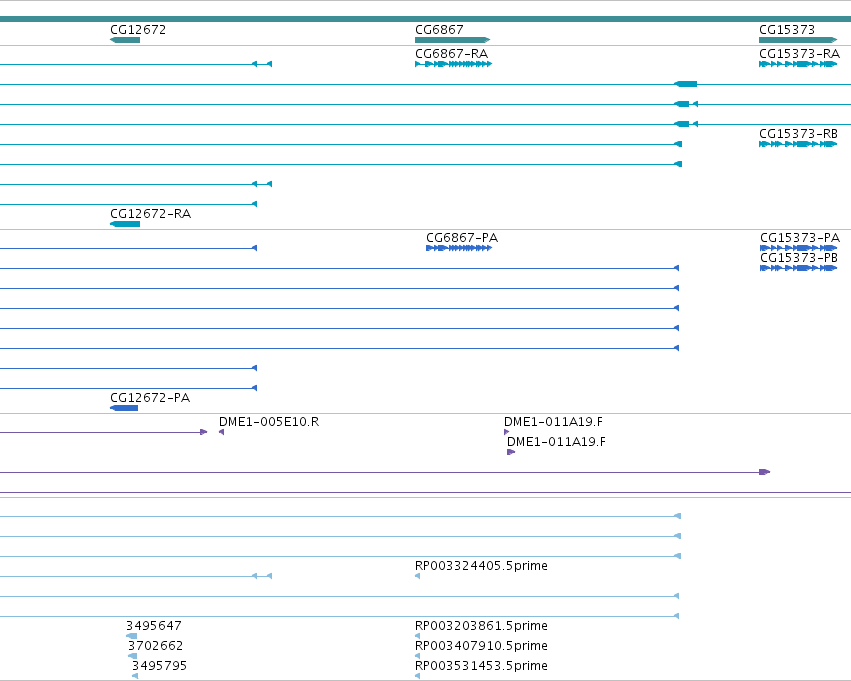
Task: Click the teal chromosome bar at top
Action: [426, 19]
